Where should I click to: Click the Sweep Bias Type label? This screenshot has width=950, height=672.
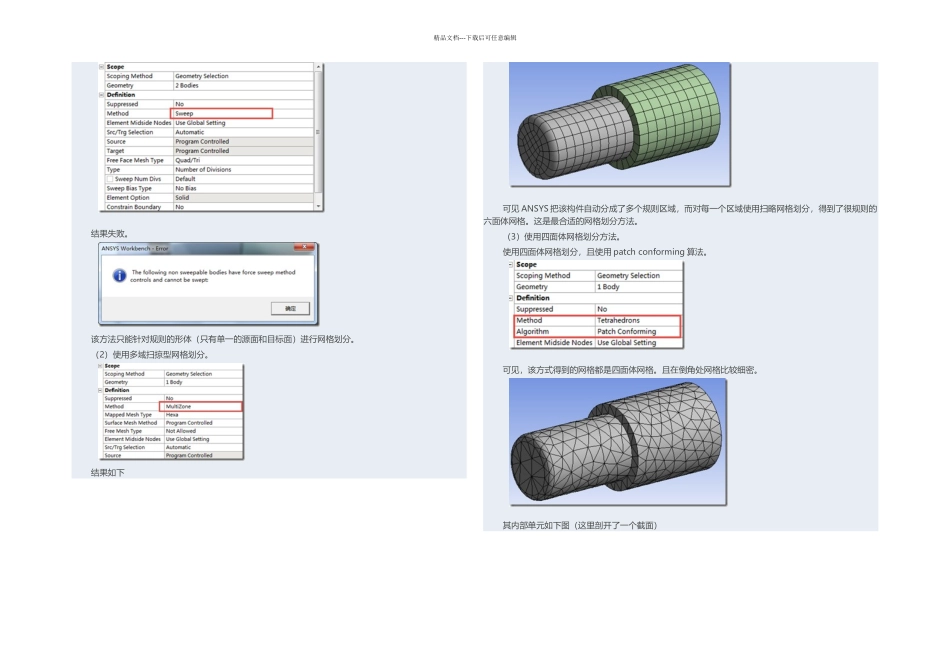pyautogui.click(x=129, y=188)
